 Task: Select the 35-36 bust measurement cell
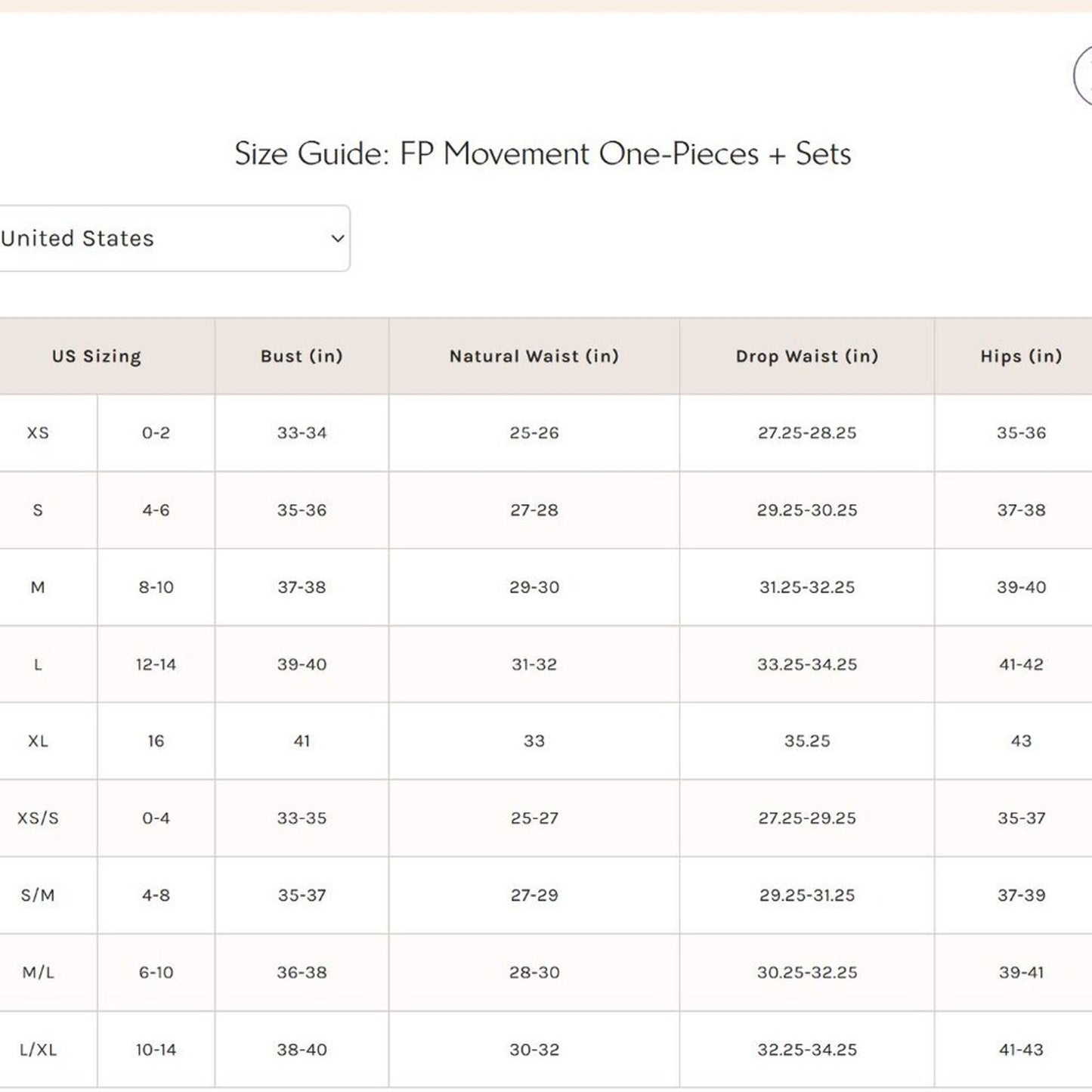(302, 511)
